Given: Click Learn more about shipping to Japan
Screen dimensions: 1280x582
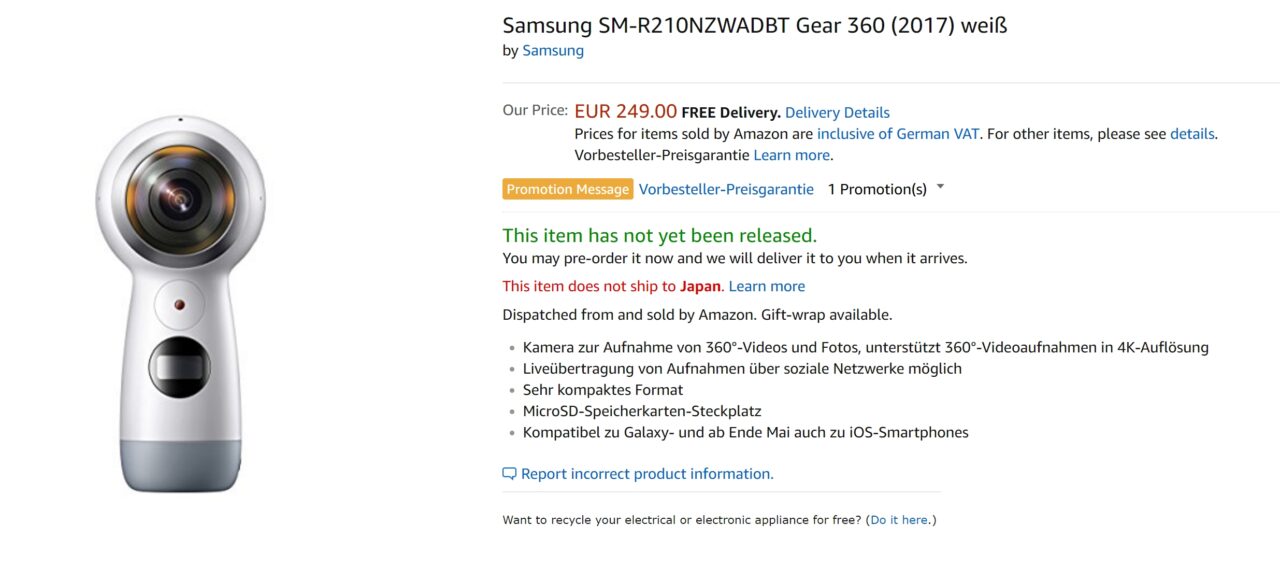Looking at the screenshot, I should click(x=766, y=286).
